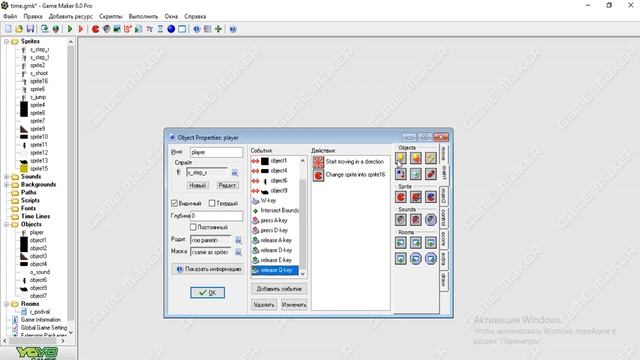
Task: Click the Изменить event button
Action: (294, 305)
